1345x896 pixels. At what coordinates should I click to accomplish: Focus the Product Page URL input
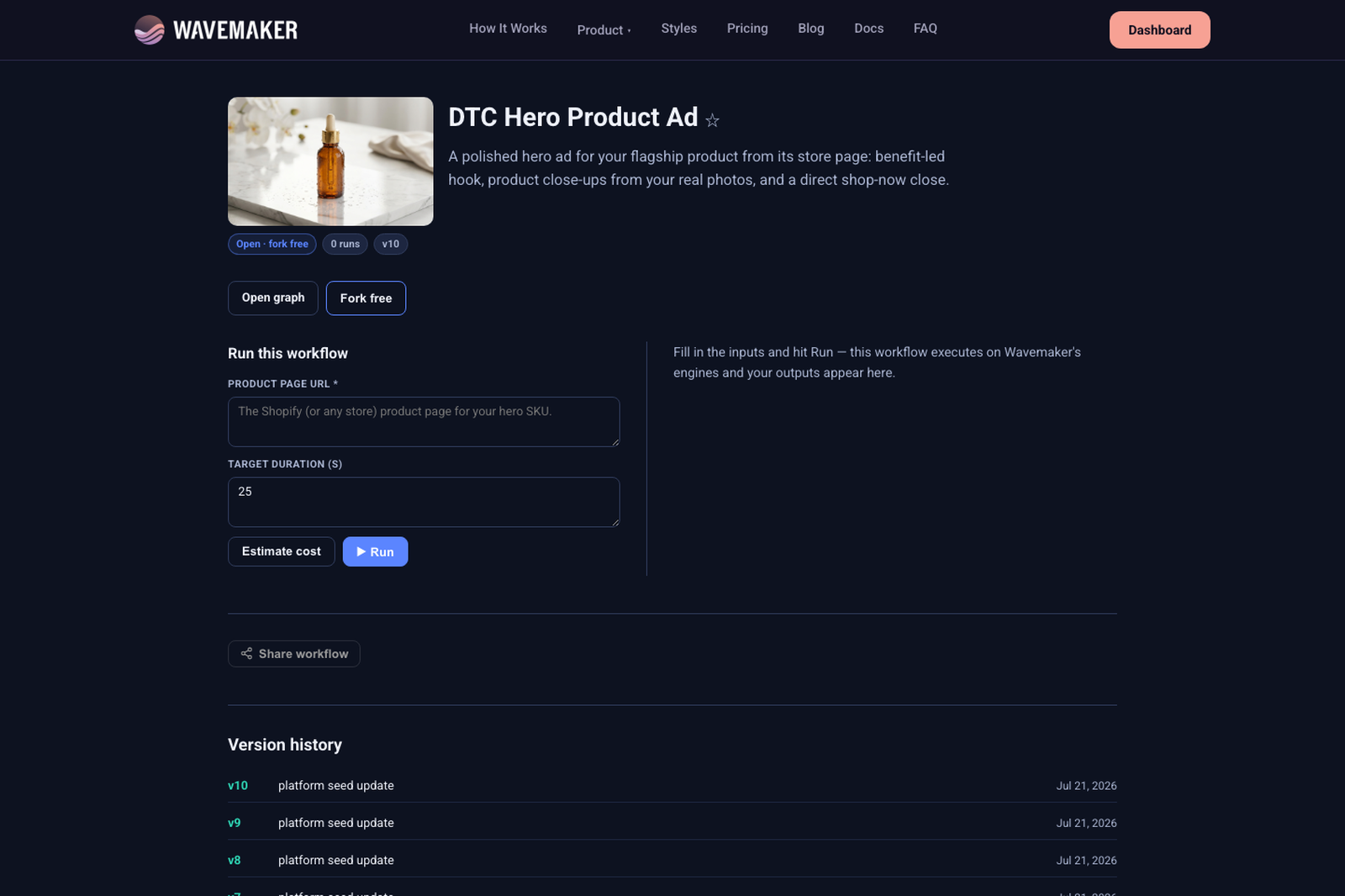point(424,422)
